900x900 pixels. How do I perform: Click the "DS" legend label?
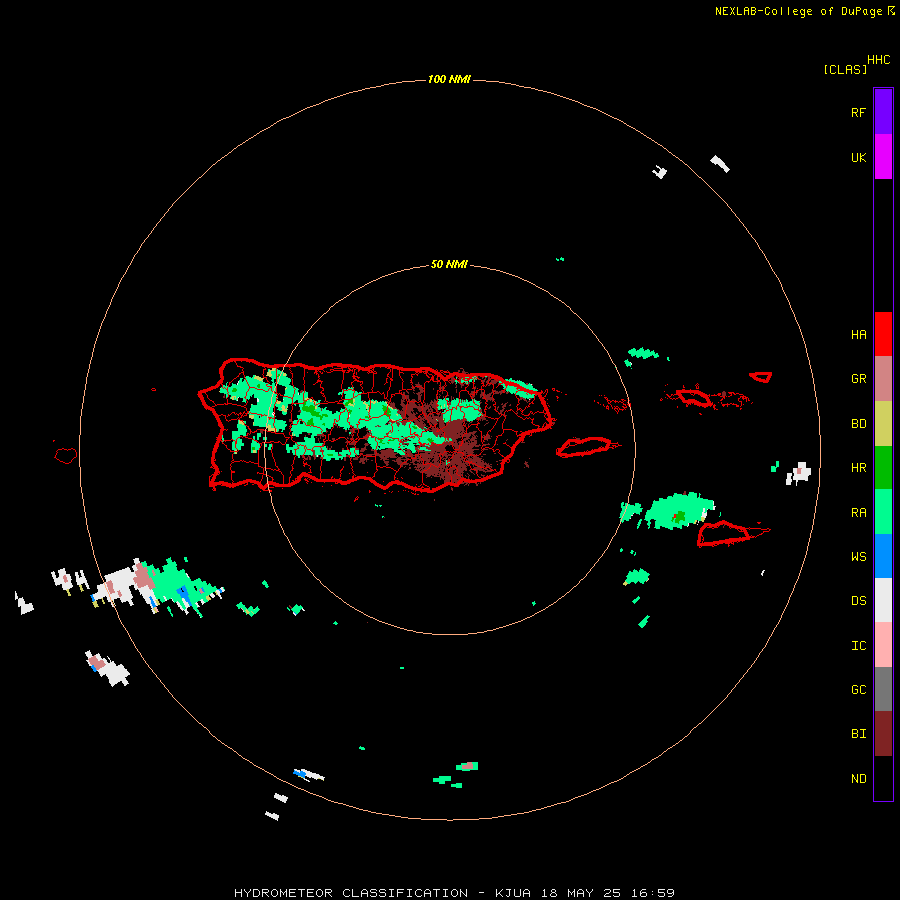[858, 601]
